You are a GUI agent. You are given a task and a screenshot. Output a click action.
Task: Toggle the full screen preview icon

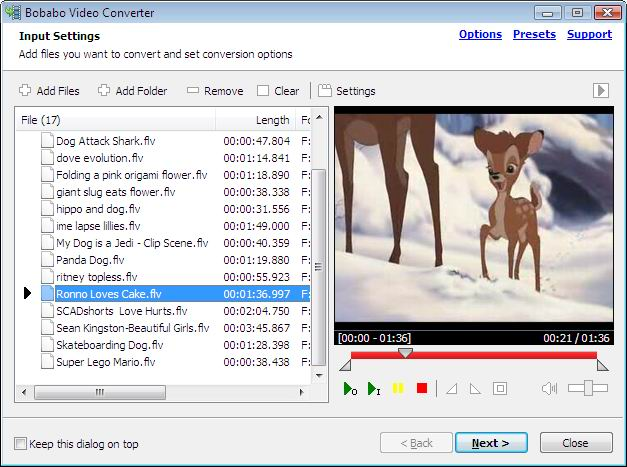point(500,388)
